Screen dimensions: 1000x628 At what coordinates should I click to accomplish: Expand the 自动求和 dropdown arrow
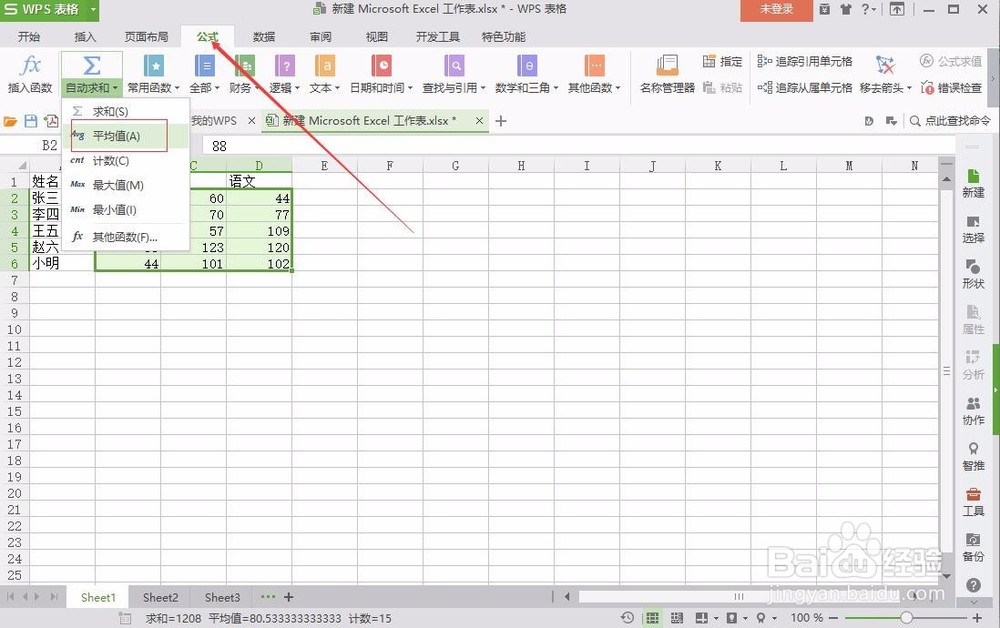pos(115,88)
